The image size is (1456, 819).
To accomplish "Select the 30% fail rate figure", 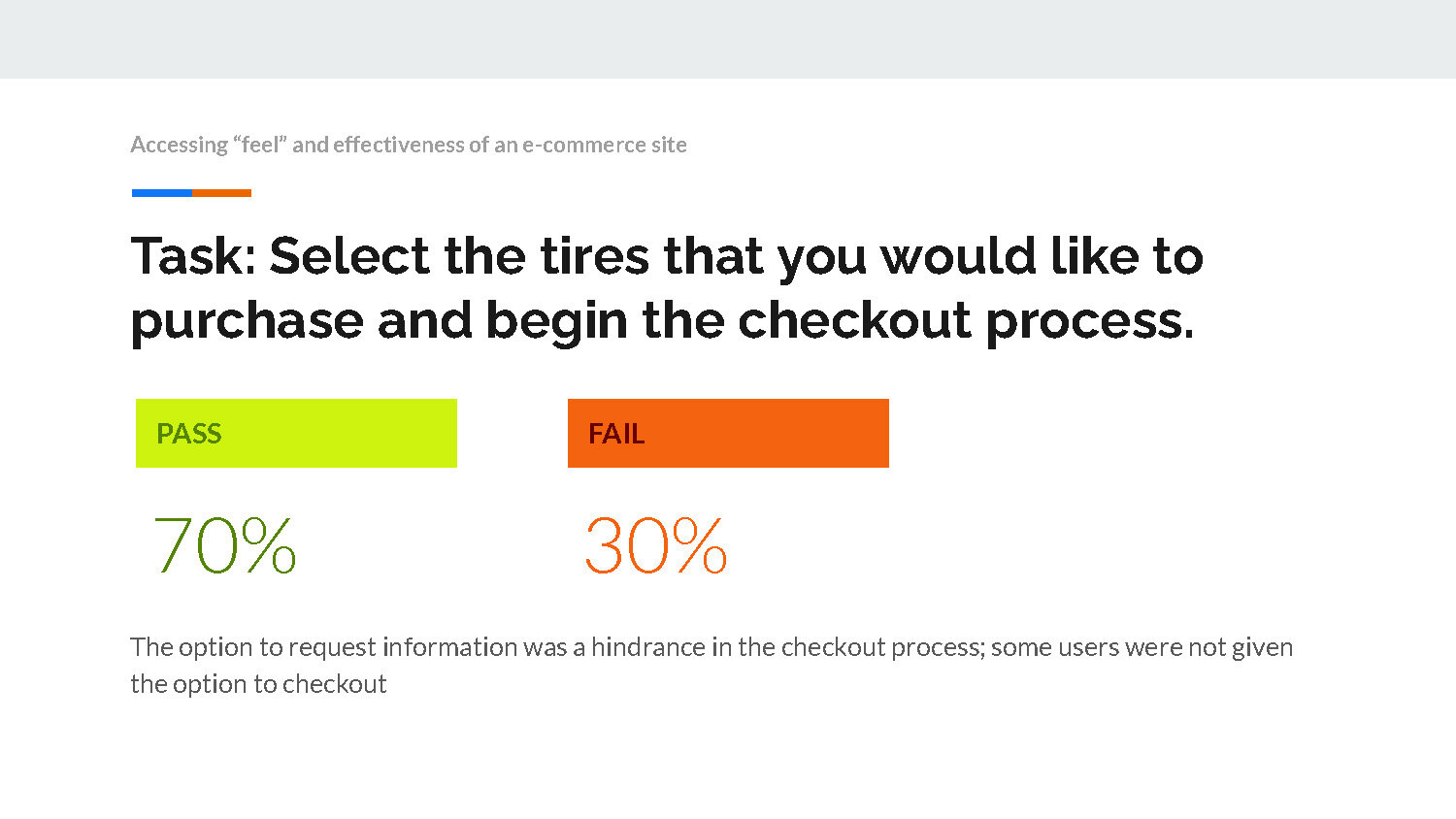I will (655, 545).
